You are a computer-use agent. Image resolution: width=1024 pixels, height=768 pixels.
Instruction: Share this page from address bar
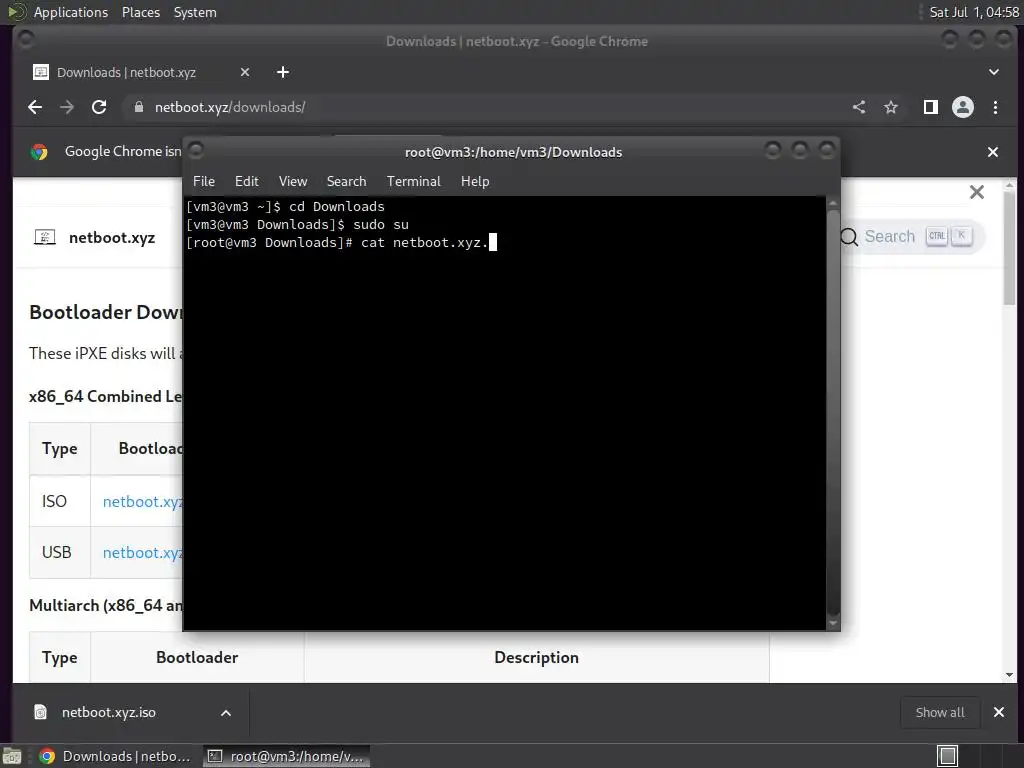[859, 107]
